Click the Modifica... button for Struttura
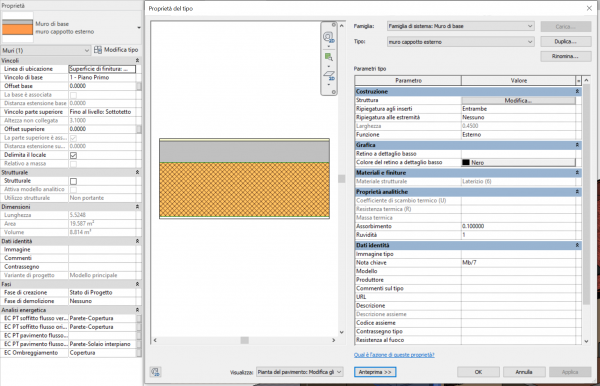 coord(518,100)
